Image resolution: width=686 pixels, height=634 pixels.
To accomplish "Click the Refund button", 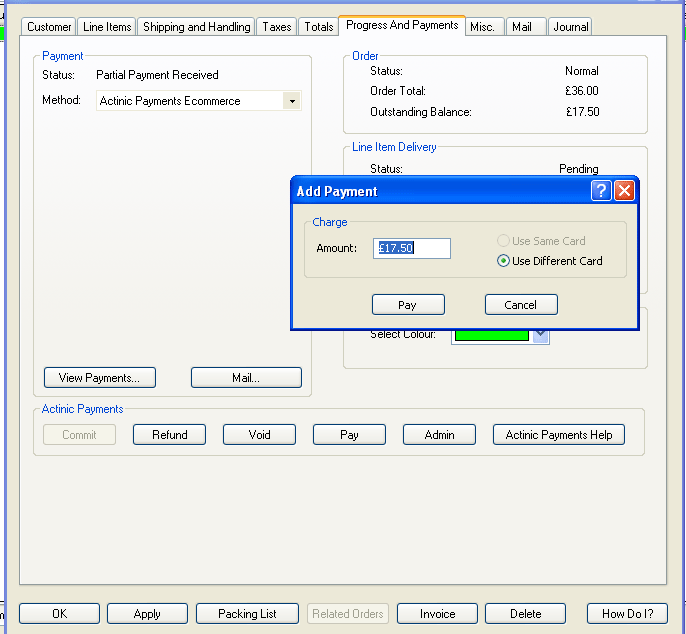I will pos(169,434).
